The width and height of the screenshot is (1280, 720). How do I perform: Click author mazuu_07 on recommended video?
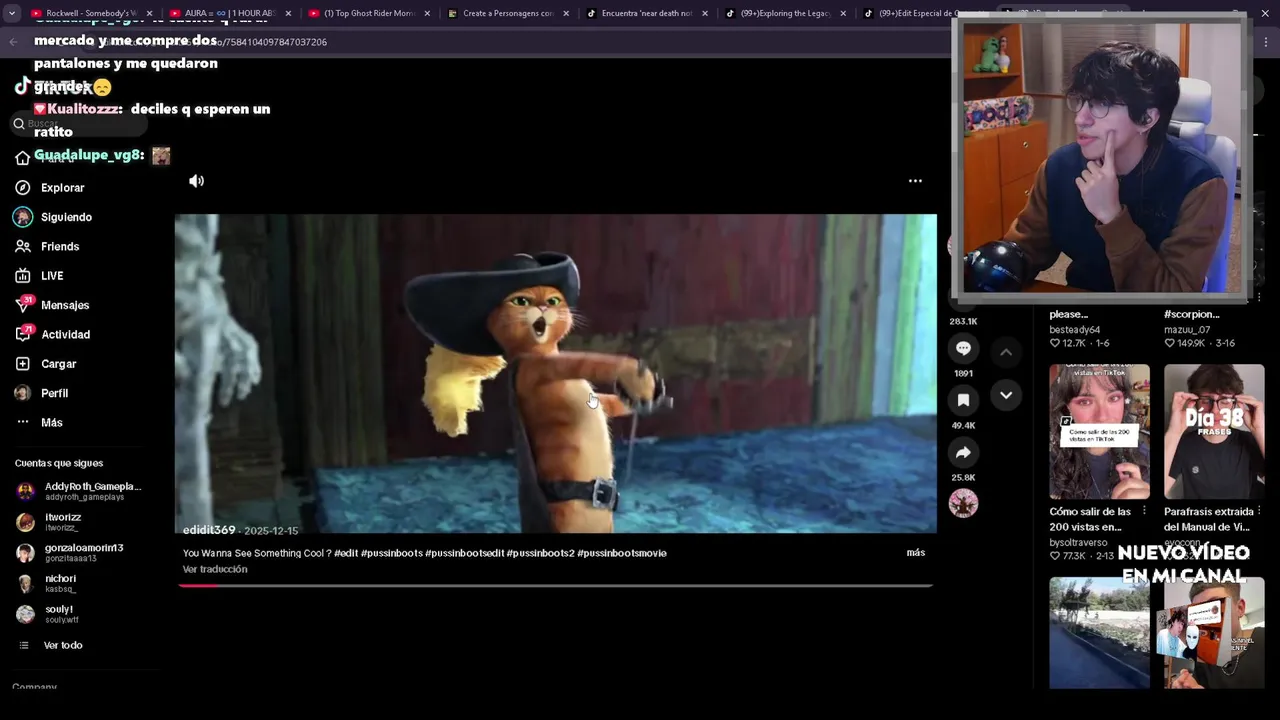pyautogui.click(x=1187, y=329)
